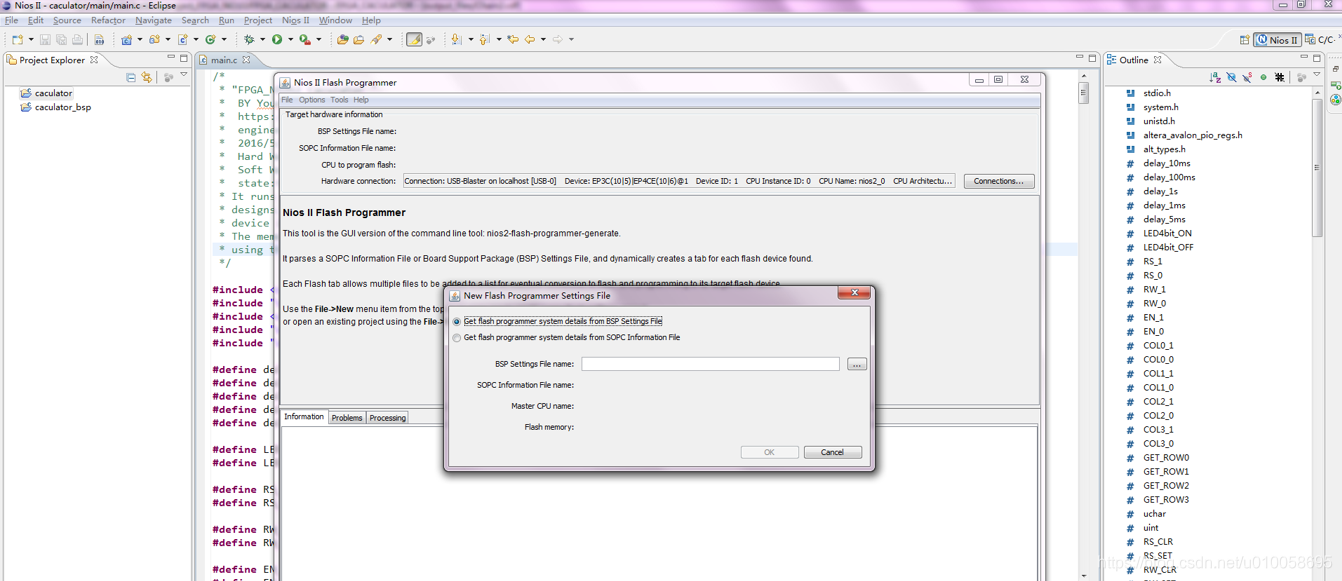Screen dimensions: 1342x581
Task: Open Project Explorer view menu triangle
Action: pyautogui.click(x=184, y=75)
